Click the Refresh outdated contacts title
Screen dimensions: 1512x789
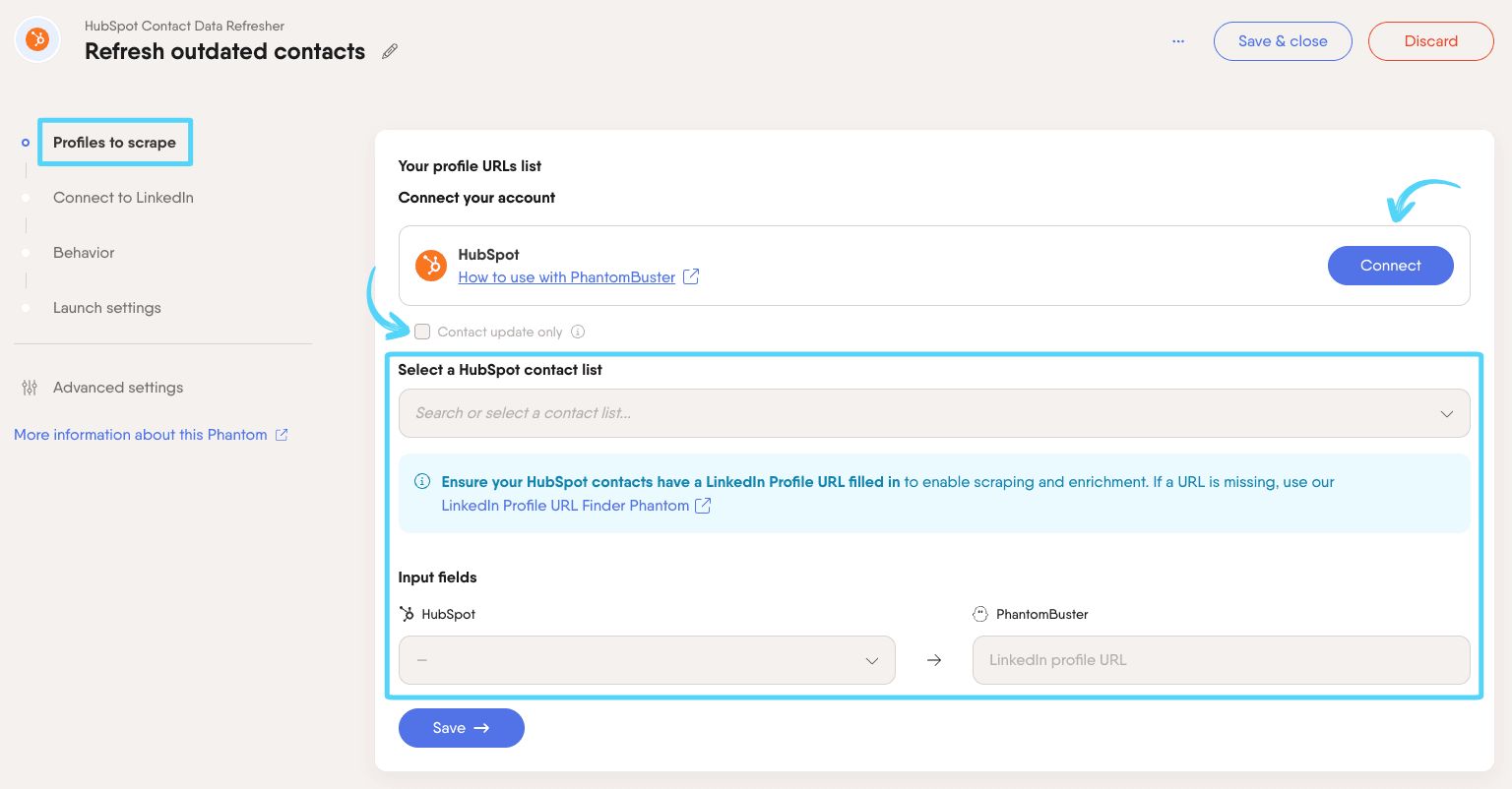click(224, 51)
